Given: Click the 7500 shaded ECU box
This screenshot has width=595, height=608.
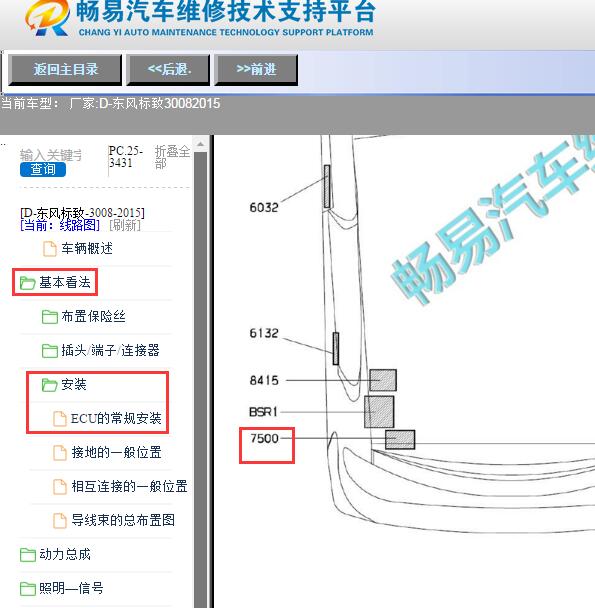Looking at the screenshot, I should (x=400, y=440).
